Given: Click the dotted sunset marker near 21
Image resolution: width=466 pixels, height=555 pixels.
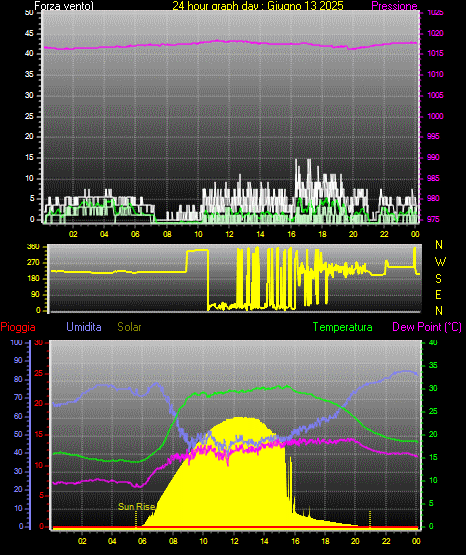Looking at the screenshot, I should 370,519.
